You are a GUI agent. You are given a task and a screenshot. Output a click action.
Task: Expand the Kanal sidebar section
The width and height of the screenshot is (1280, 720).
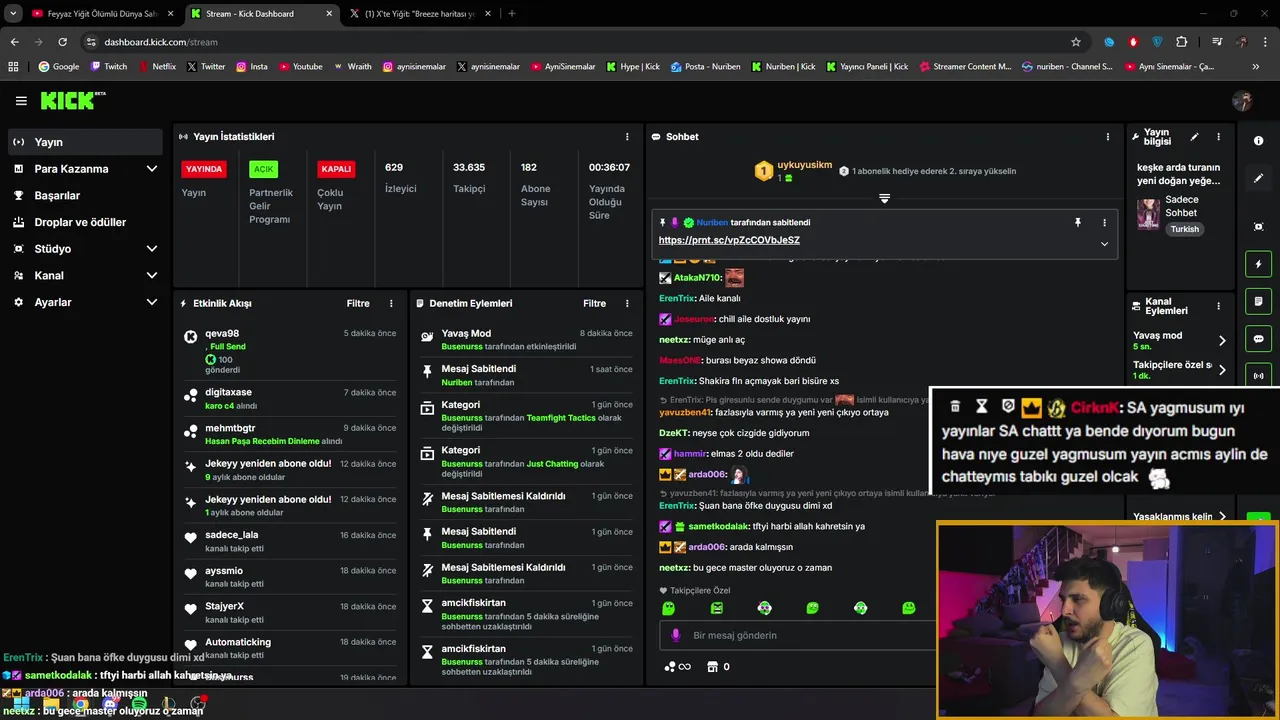point(85,275)
